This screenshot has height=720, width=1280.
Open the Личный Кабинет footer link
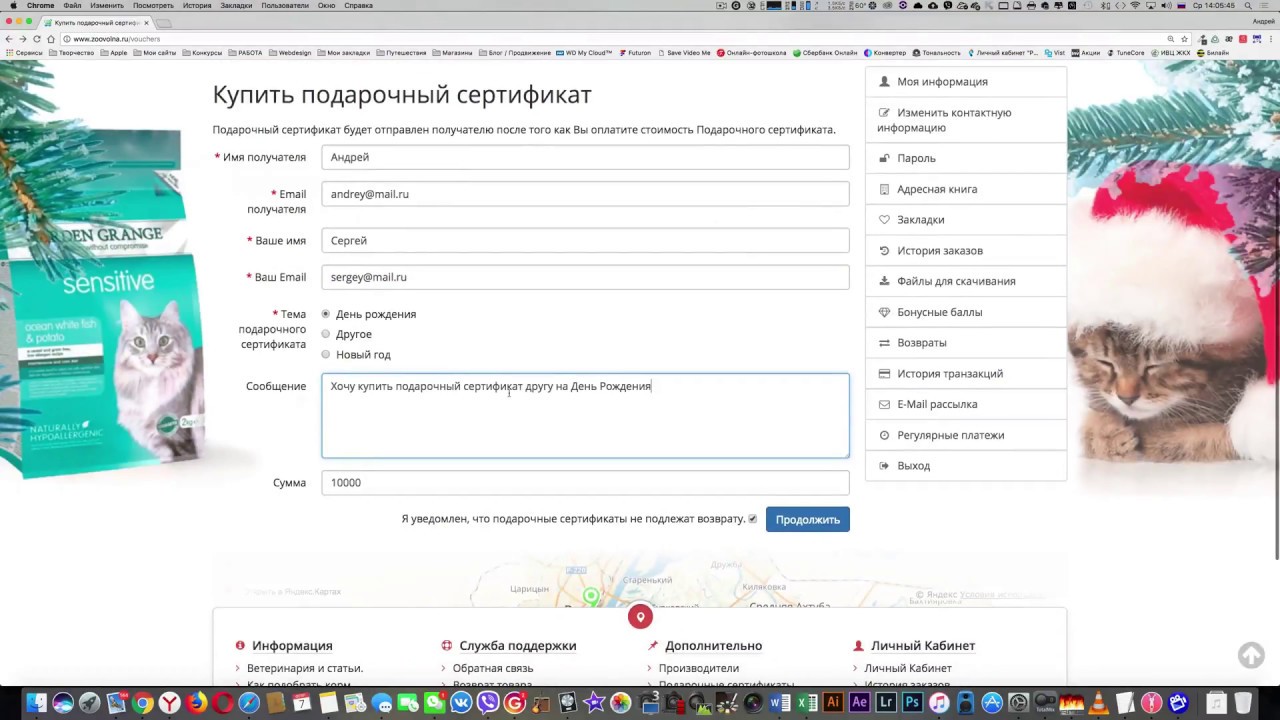tap(908, 668)
